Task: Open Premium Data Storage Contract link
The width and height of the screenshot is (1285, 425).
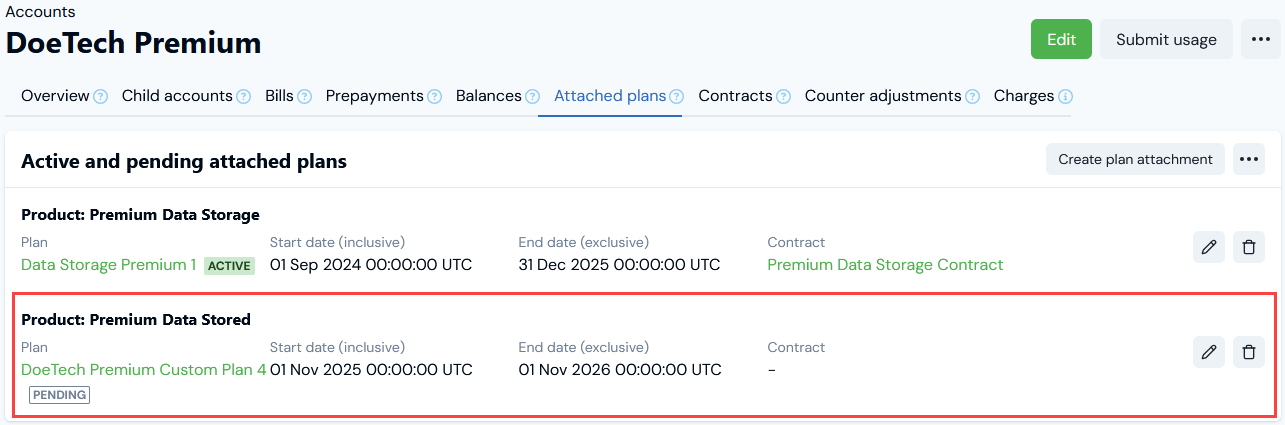Action: 885,265
